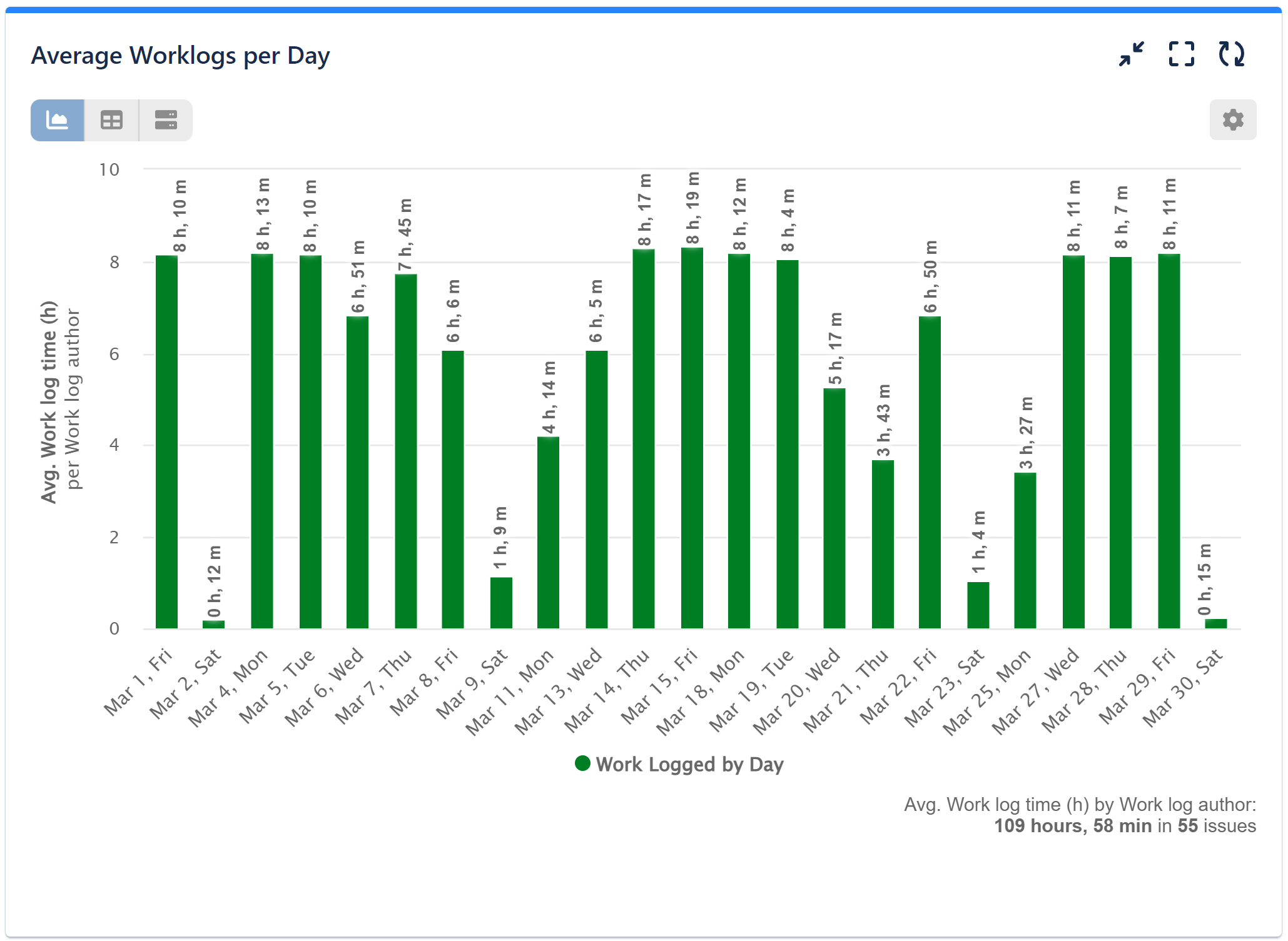Click the green legend marker dot
1288x941 pixels.
(583, 763)
